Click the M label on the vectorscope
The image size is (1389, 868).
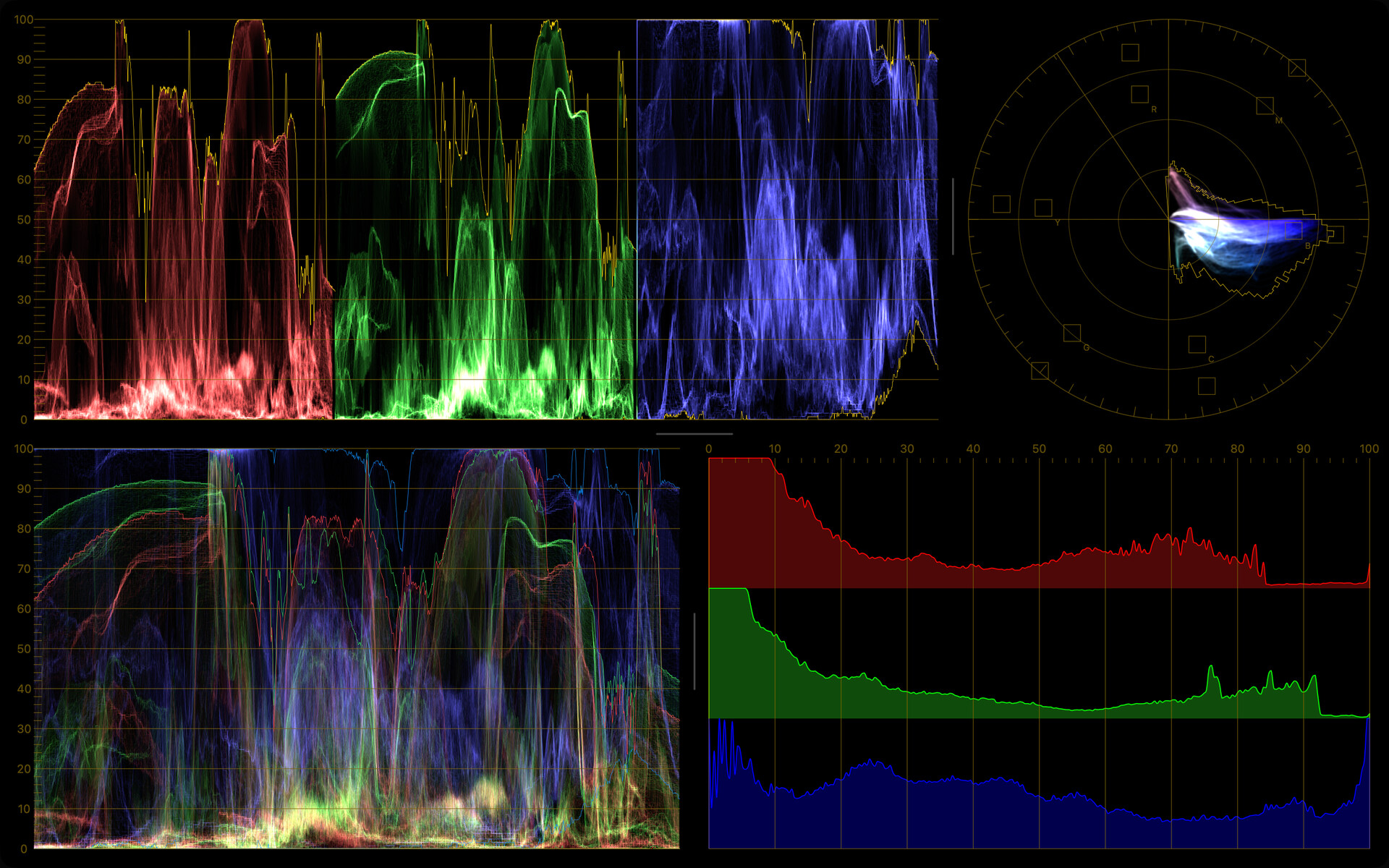pos(1278,120)
